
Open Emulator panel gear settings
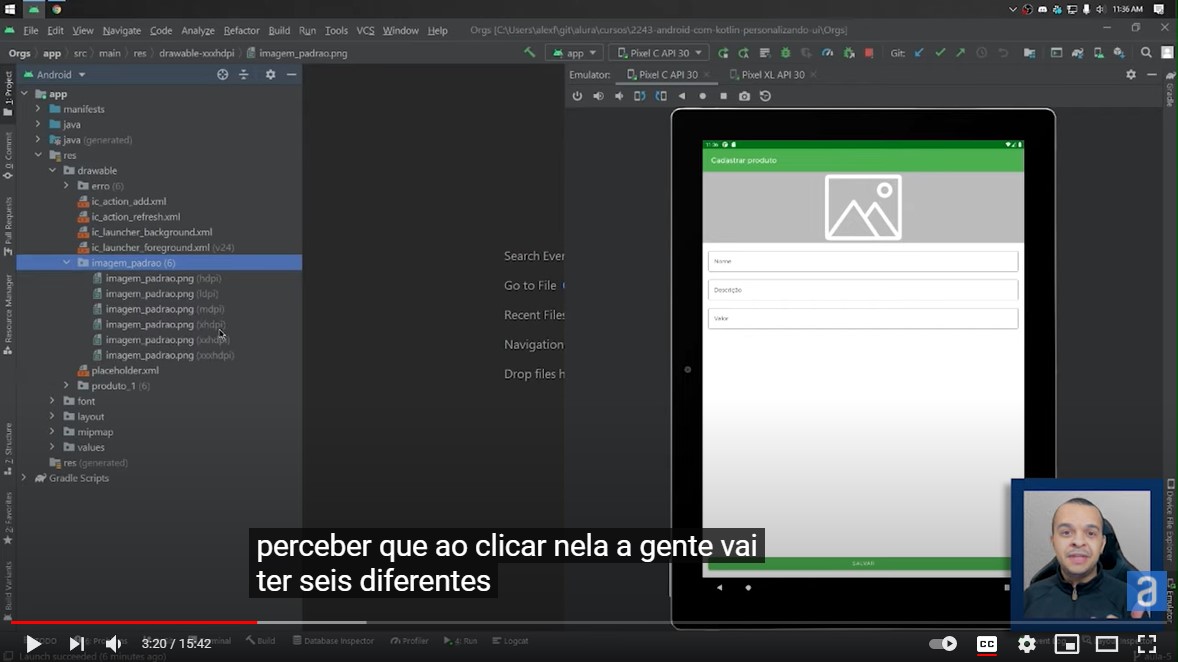pyautogui.click(x=1131, y=74)
